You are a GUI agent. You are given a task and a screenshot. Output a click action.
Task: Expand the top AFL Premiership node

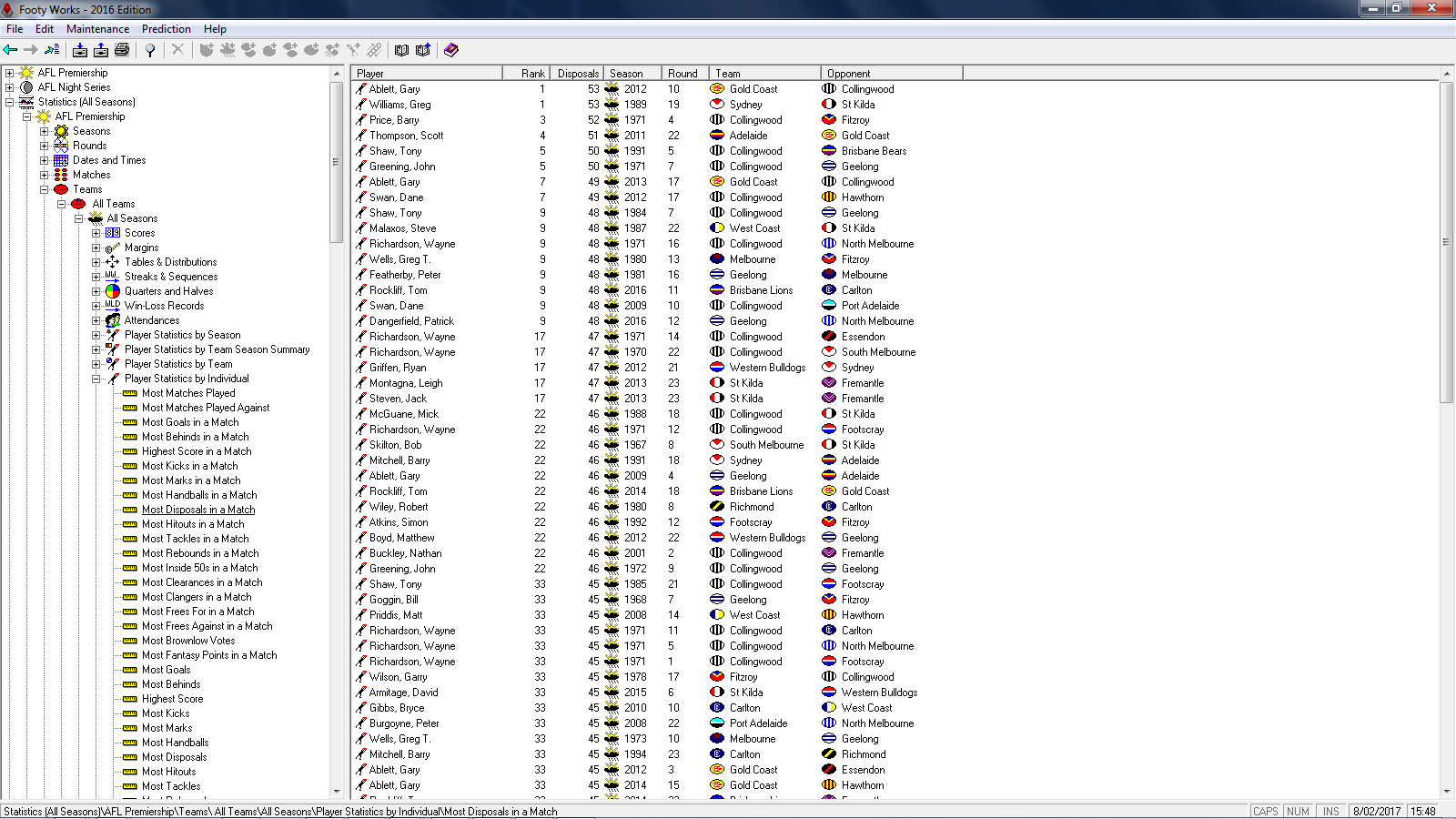[9, 73]
